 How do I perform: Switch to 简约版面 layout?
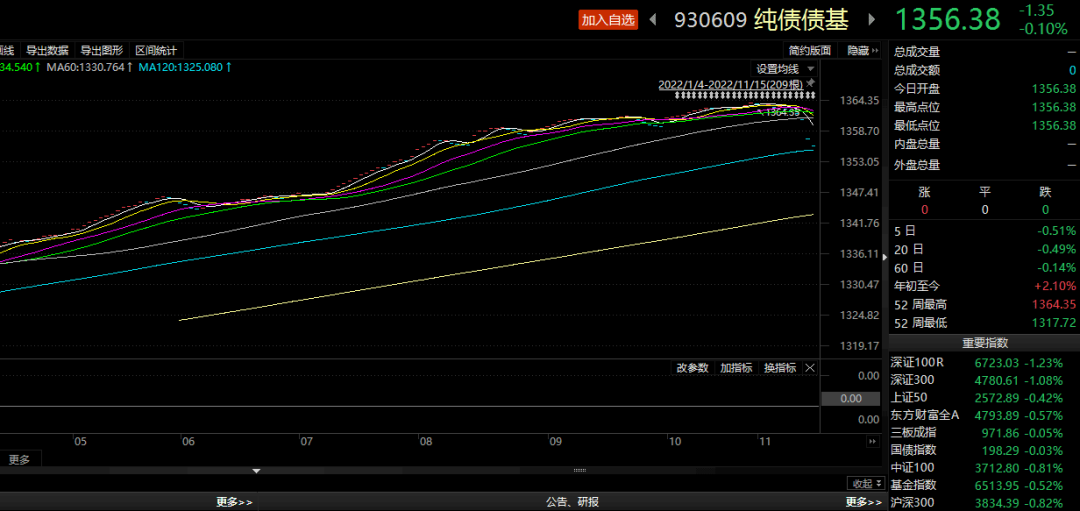coord(809,50)
